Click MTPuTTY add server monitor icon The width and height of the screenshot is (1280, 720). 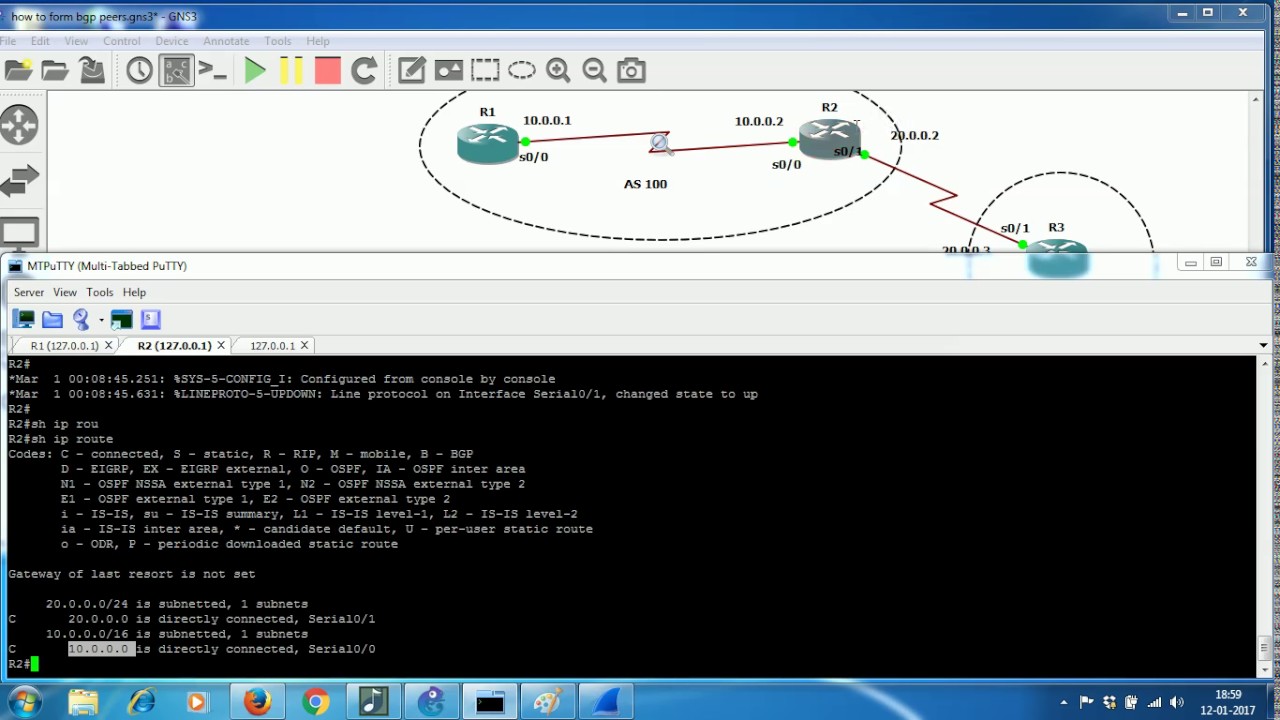tap(23, 319)
